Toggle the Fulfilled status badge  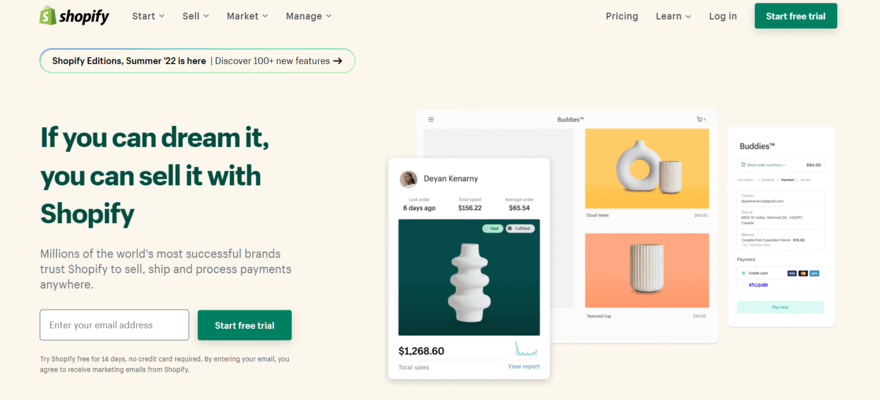[x=520, y=229]
